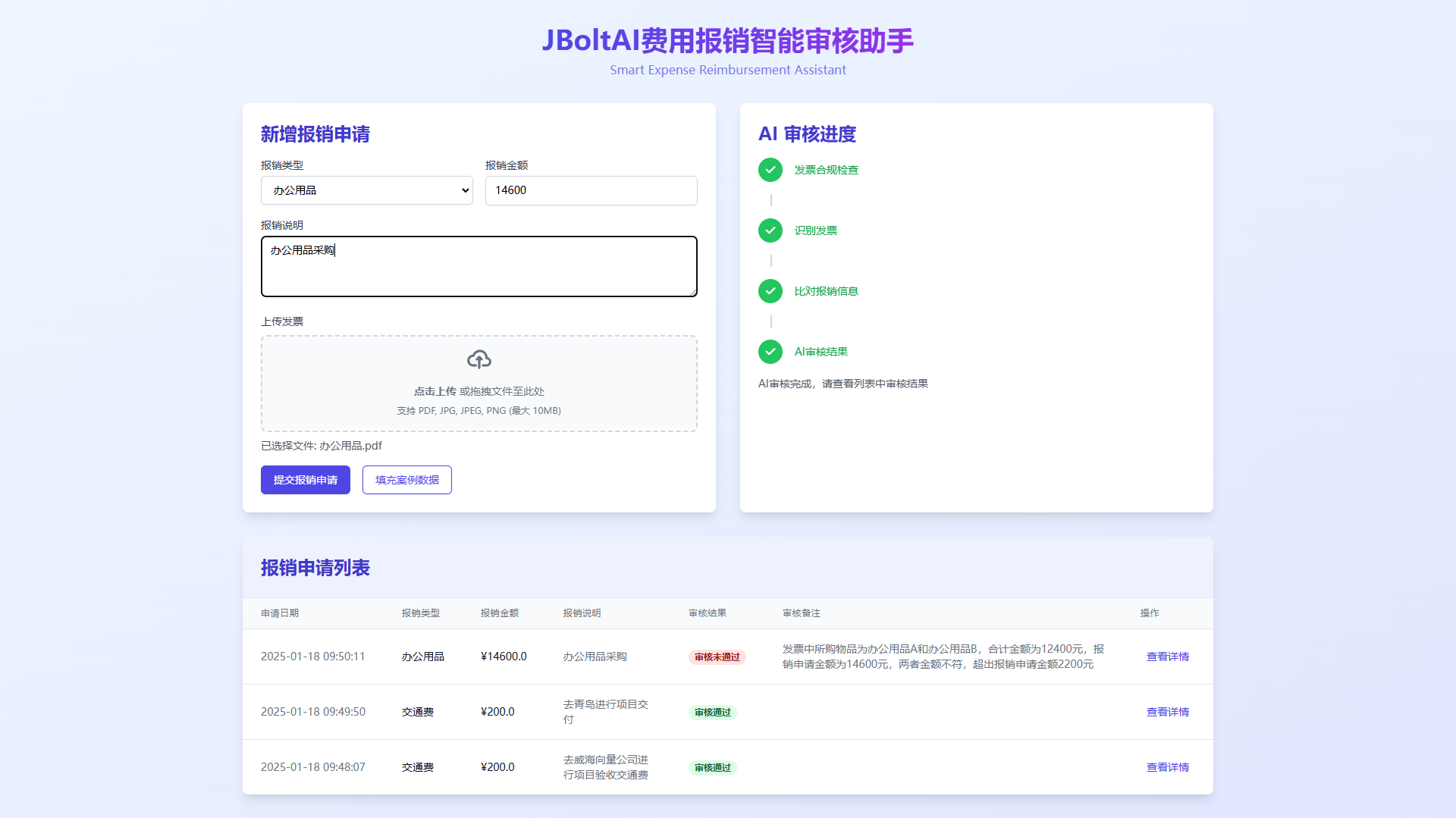Submit with the 提交报销申请 button

tap(306, 480)
